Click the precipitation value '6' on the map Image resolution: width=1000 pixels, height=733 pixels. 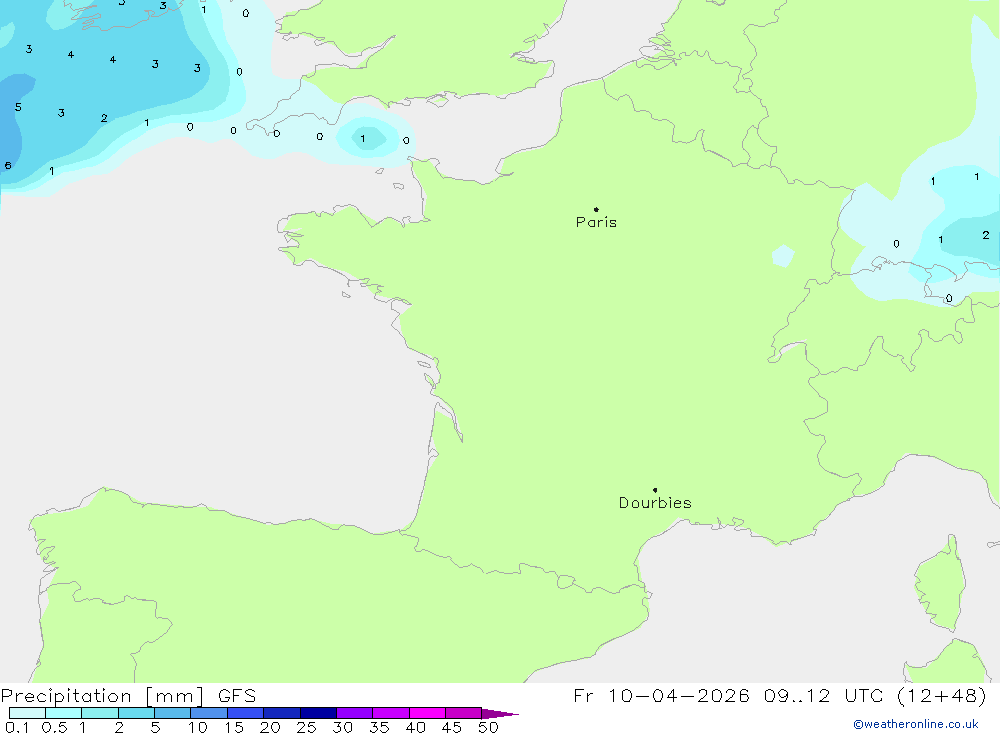(8, 166)
